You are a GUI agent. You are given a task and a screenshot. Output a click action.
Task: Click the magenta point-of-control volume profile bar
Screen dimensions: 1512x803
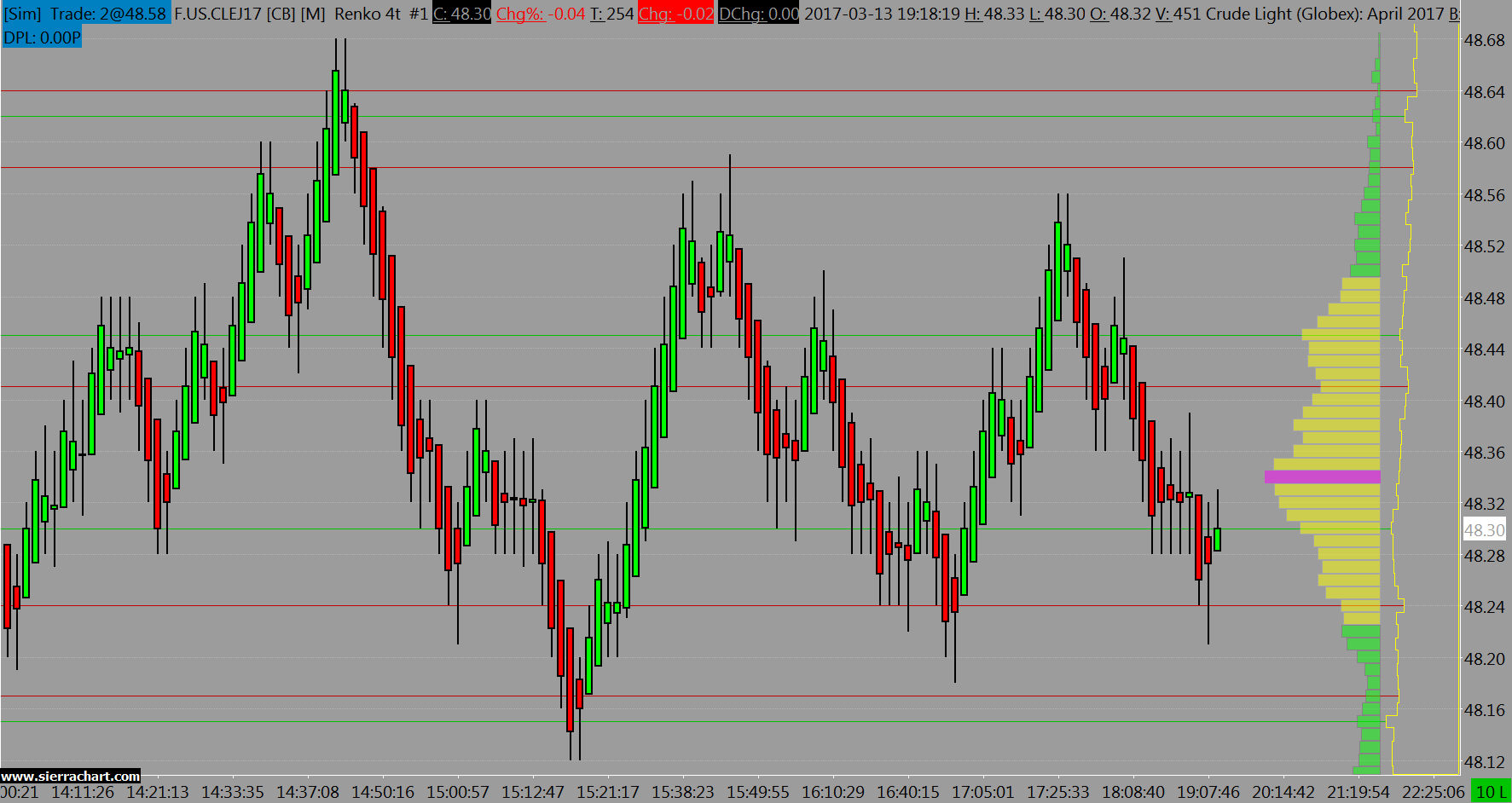tap(1323, 477)
